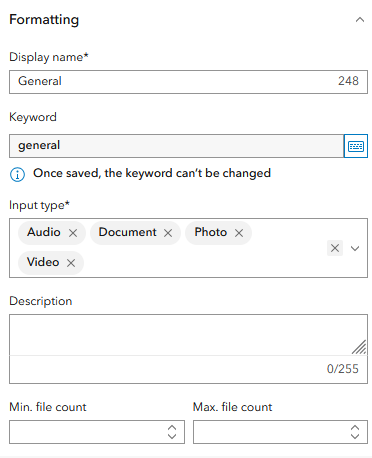
Task: Click the Min. file count field
Action: [x=97, y=432]
